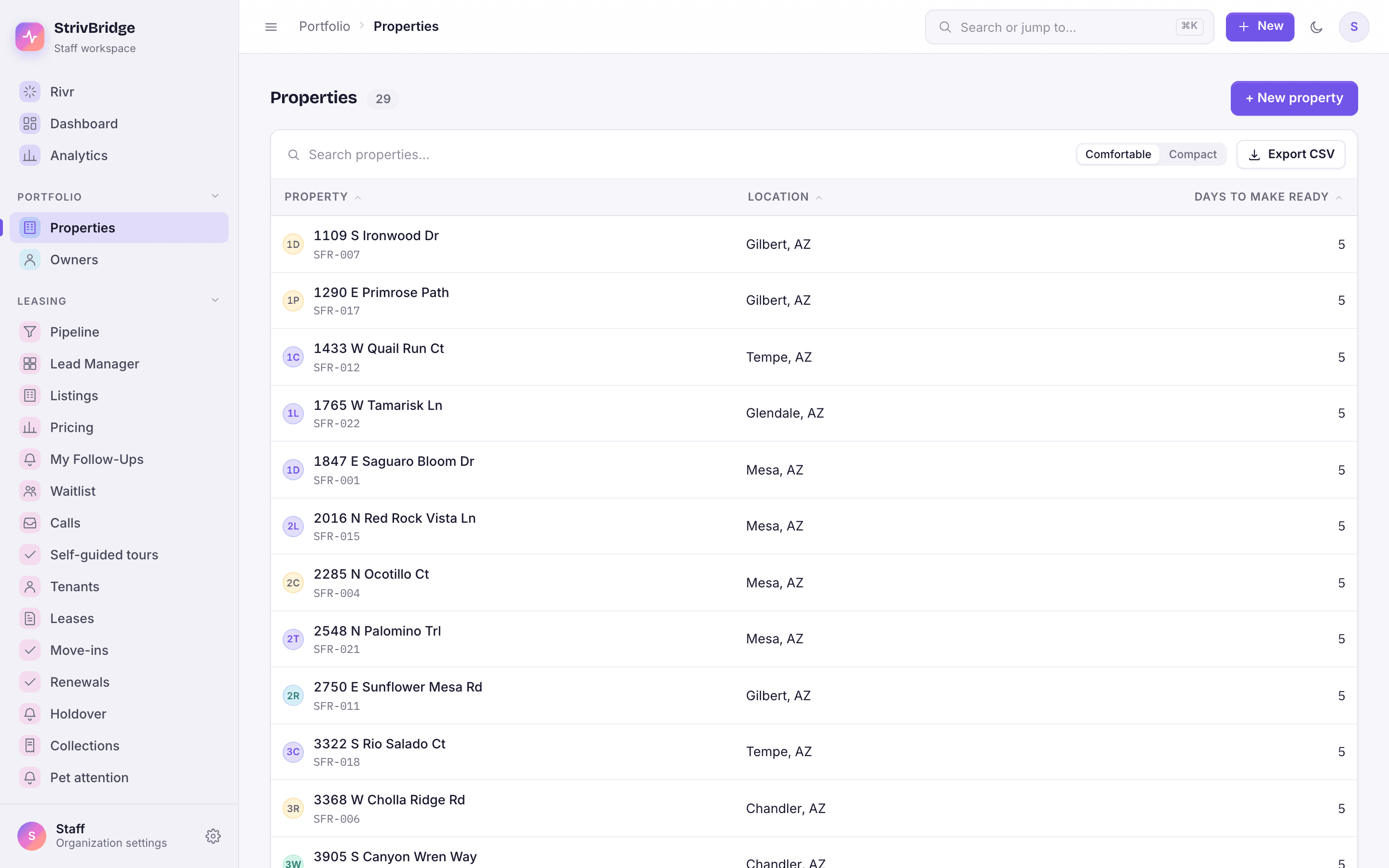
Task: Open the S user avatar menu
Action: click(1354, 27)
